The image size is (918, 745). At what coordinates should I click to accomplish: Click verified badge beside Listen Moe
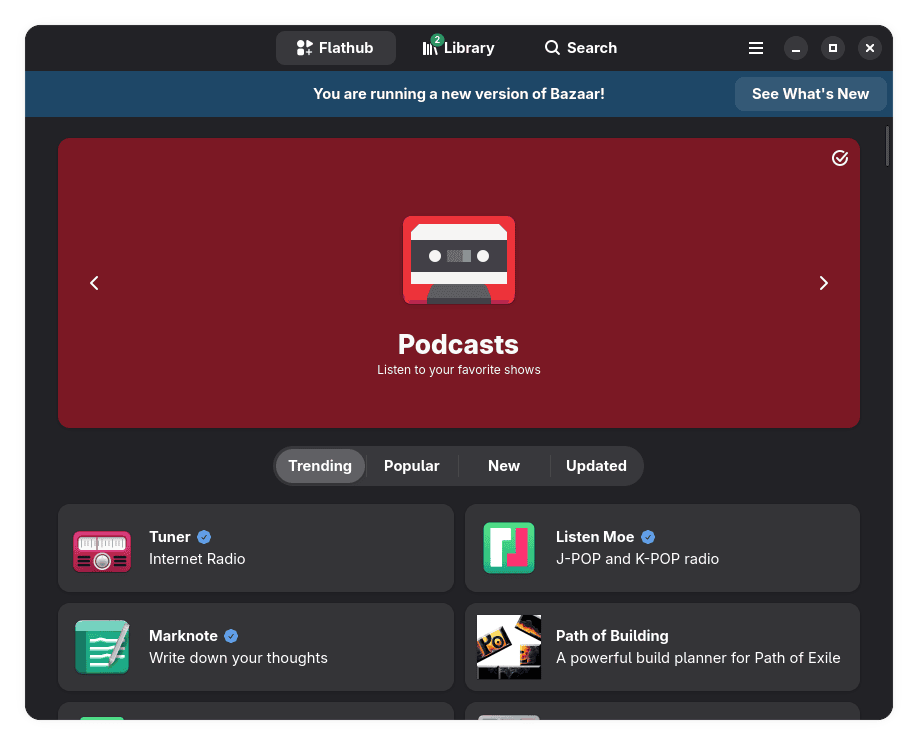[x=648, y=537]
